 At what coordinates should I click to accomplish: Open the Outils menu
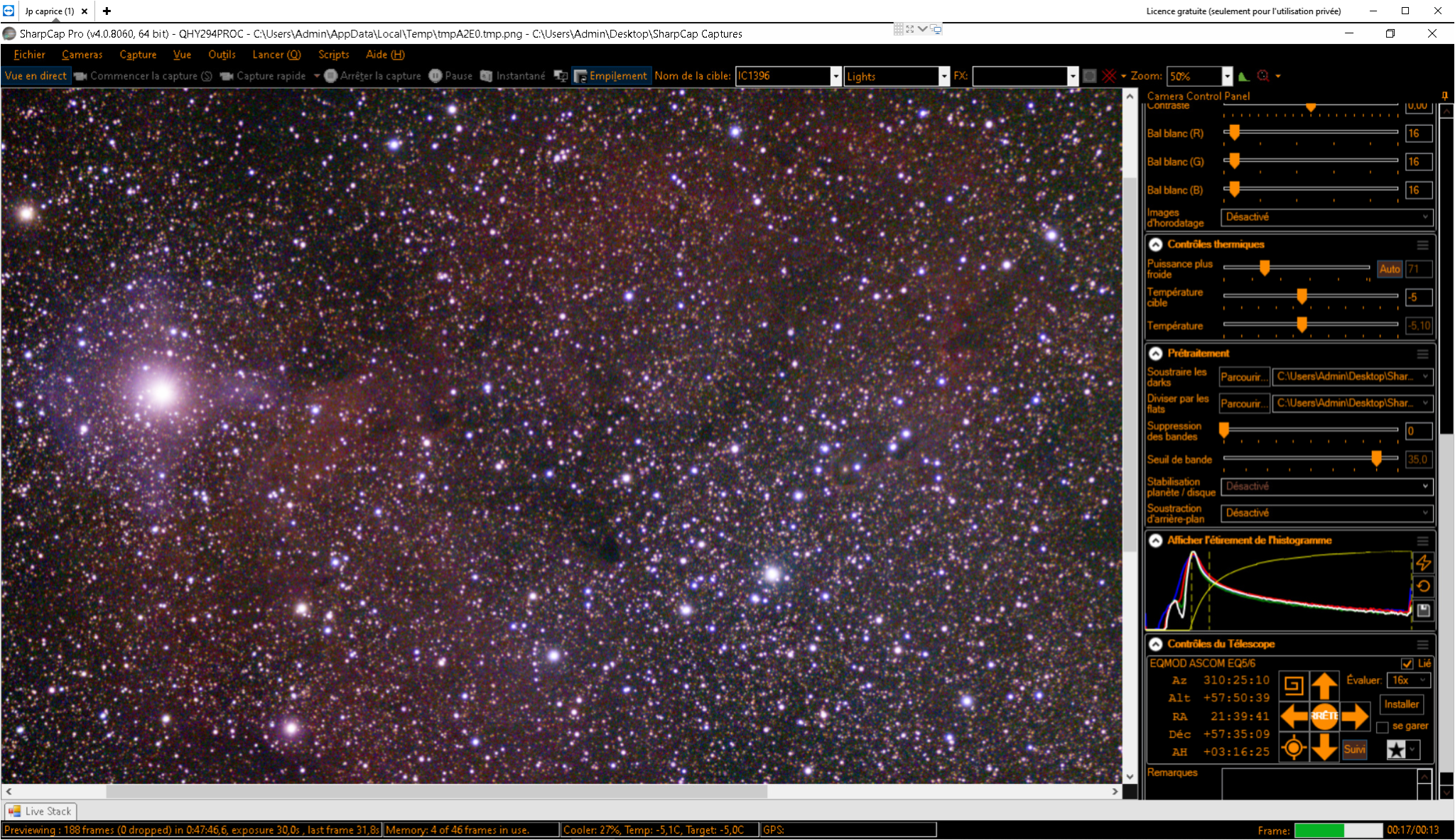pyautogui.click(x=222, y=55)
